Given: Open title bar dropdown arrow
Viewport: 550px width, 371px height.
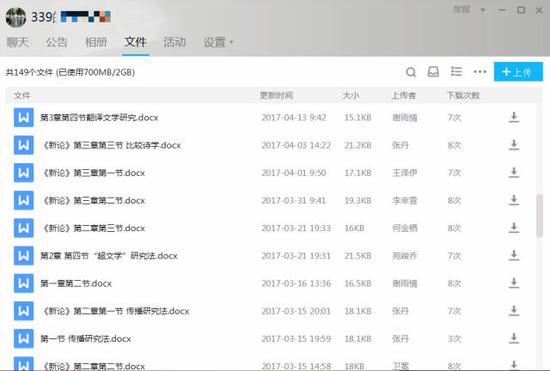Looking at the screenshot, I should tap(483, 10).
